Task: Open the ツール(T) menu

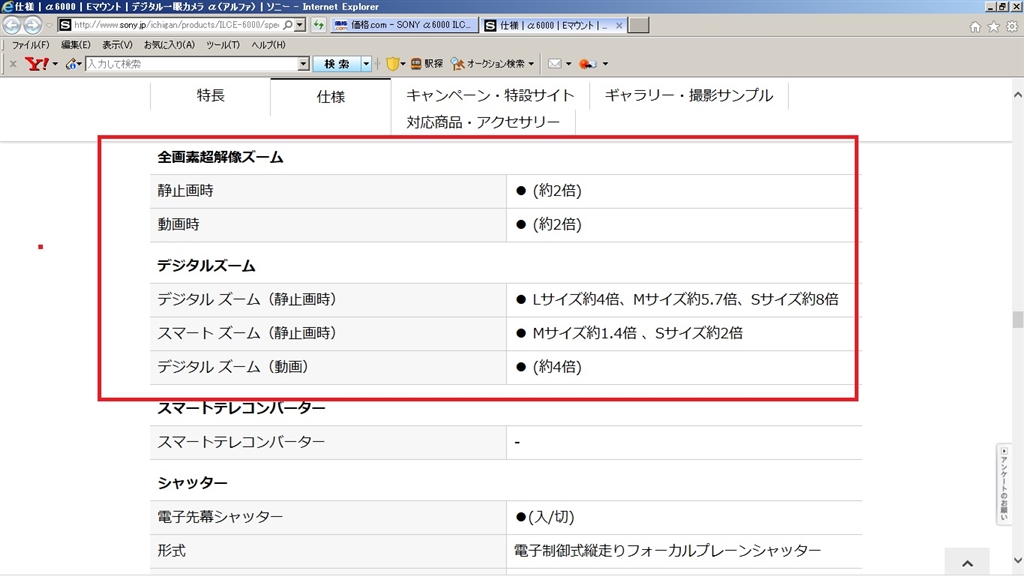Action: tap(223, 45)
